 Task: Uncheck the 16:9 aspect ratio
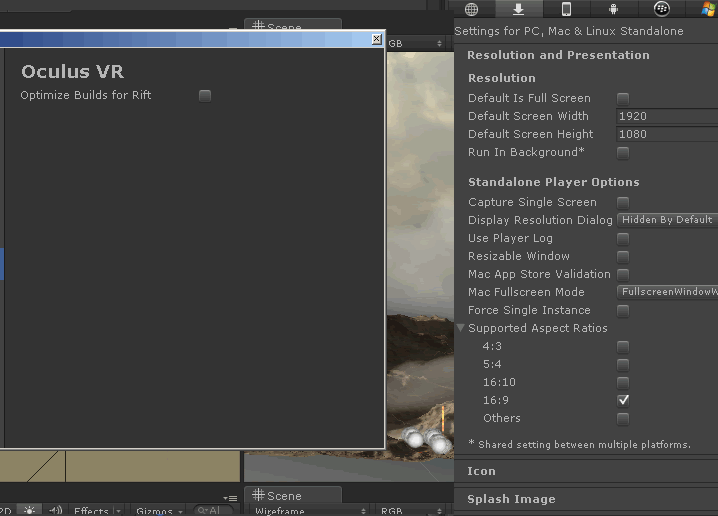point(623,400)
